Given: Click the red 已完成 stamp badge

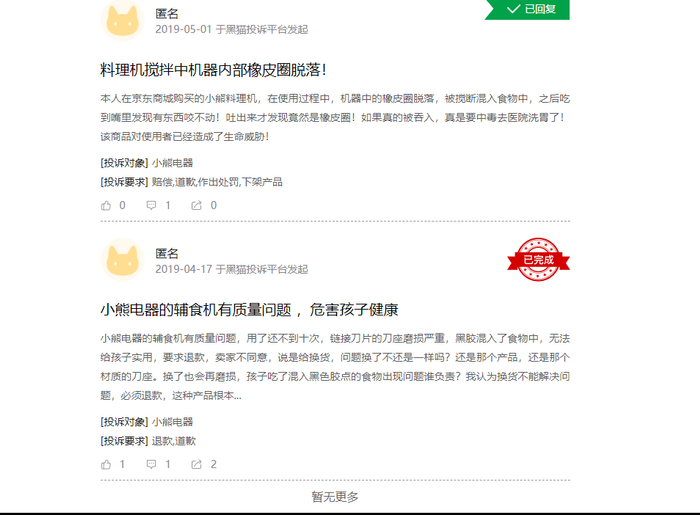Looking at the screenshot, I should tap(538, 259).
